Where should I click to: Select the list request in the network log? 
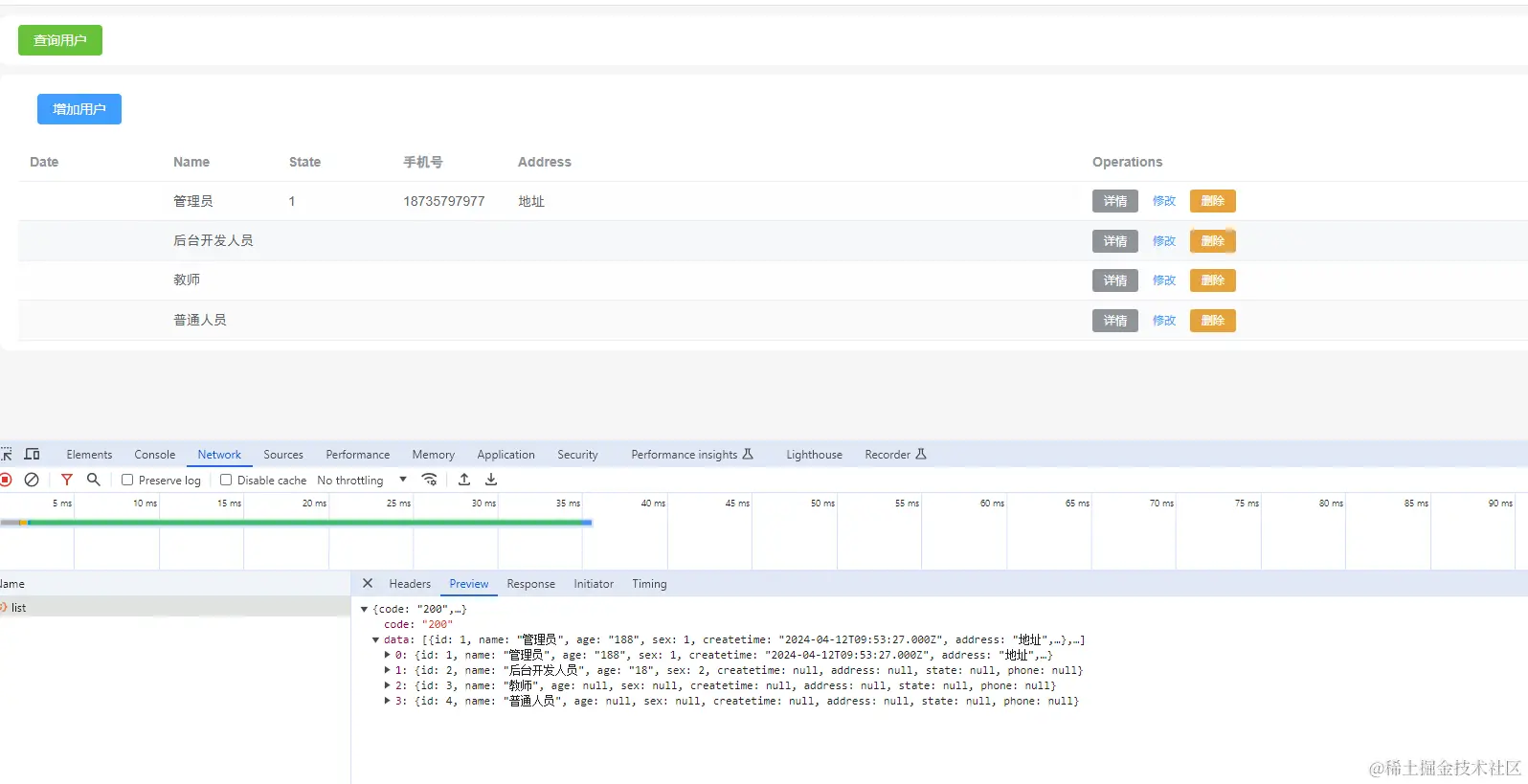[175, 607]
